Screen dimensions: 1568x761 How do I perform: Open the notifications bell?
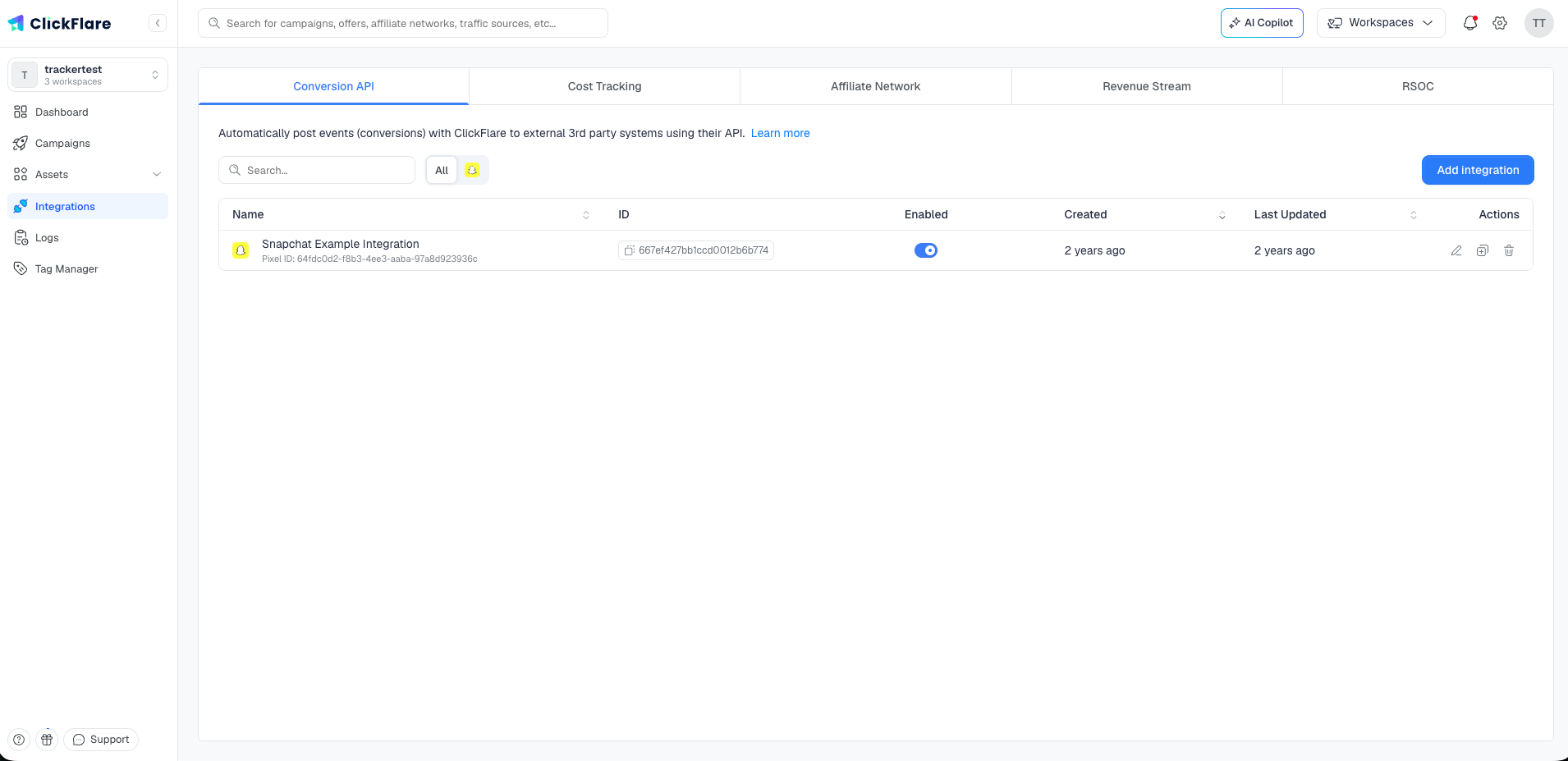1470,23
